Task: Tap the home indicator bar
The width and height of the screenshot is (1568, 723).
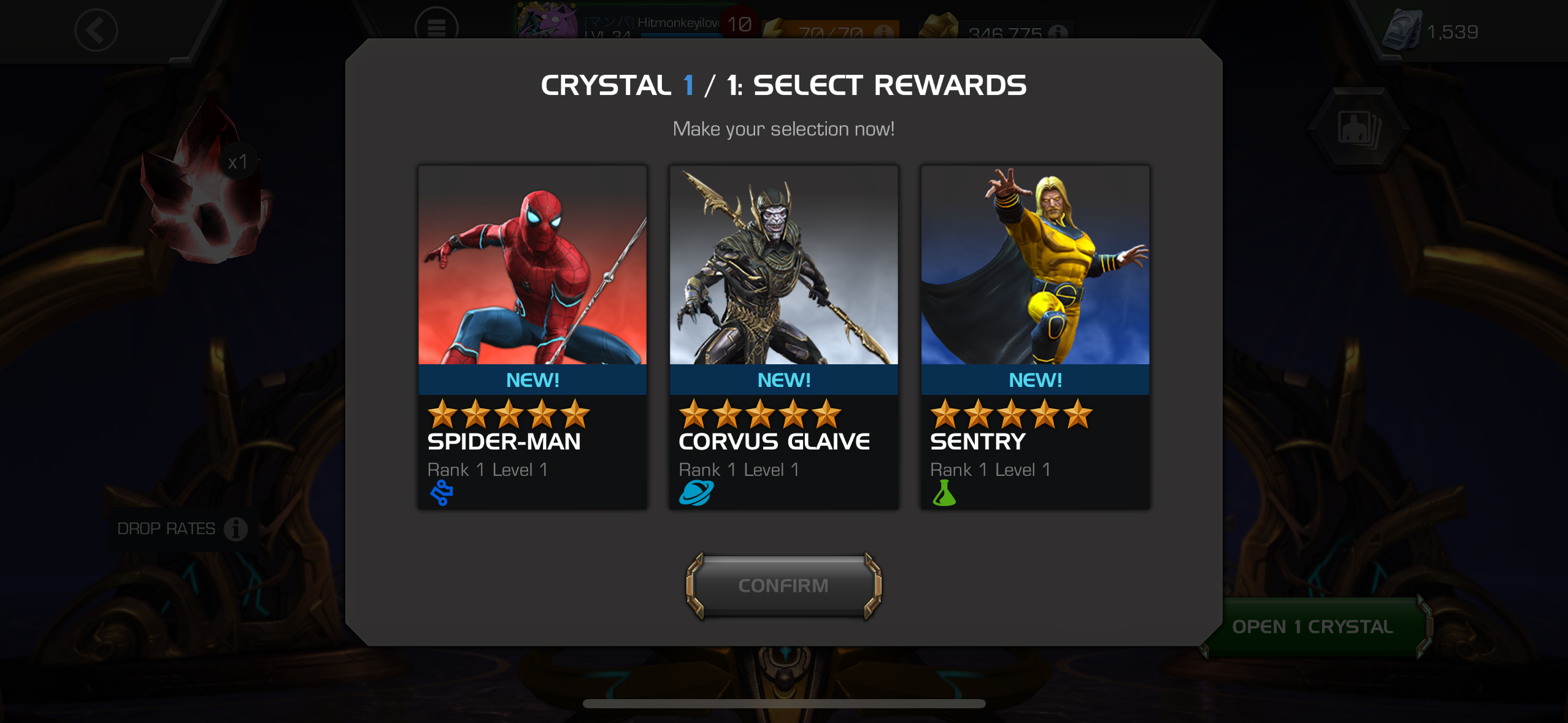Action: tap(784, 703)
